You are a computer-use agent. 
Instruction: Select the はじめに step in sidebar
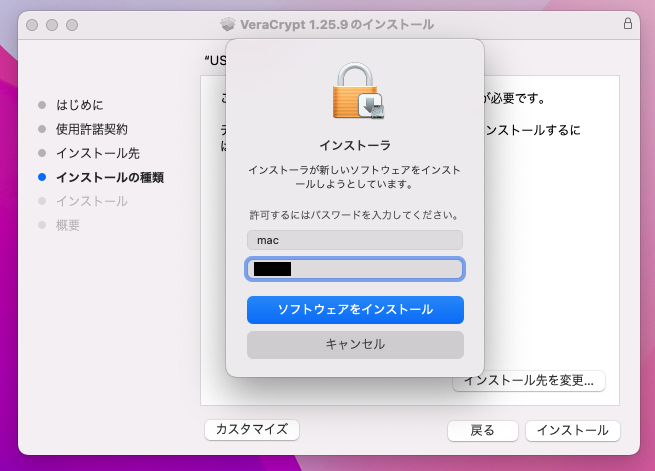click(x=93, y=105)
